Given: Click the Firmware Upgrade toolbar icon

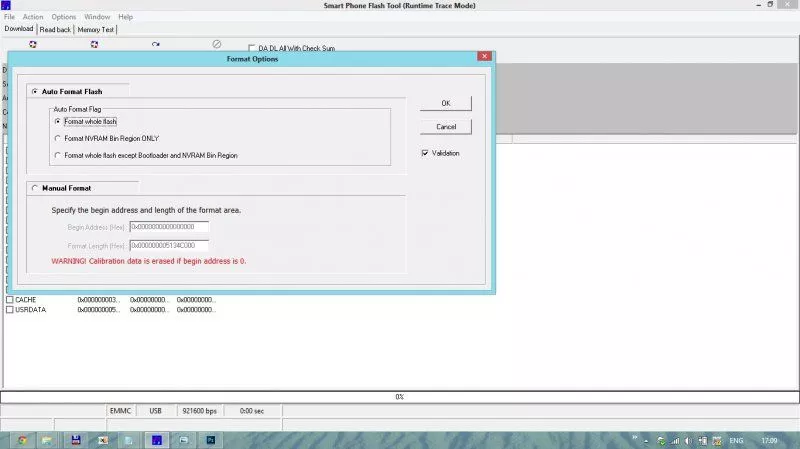Looking at the screenshot, I should [x=95, y=44].
